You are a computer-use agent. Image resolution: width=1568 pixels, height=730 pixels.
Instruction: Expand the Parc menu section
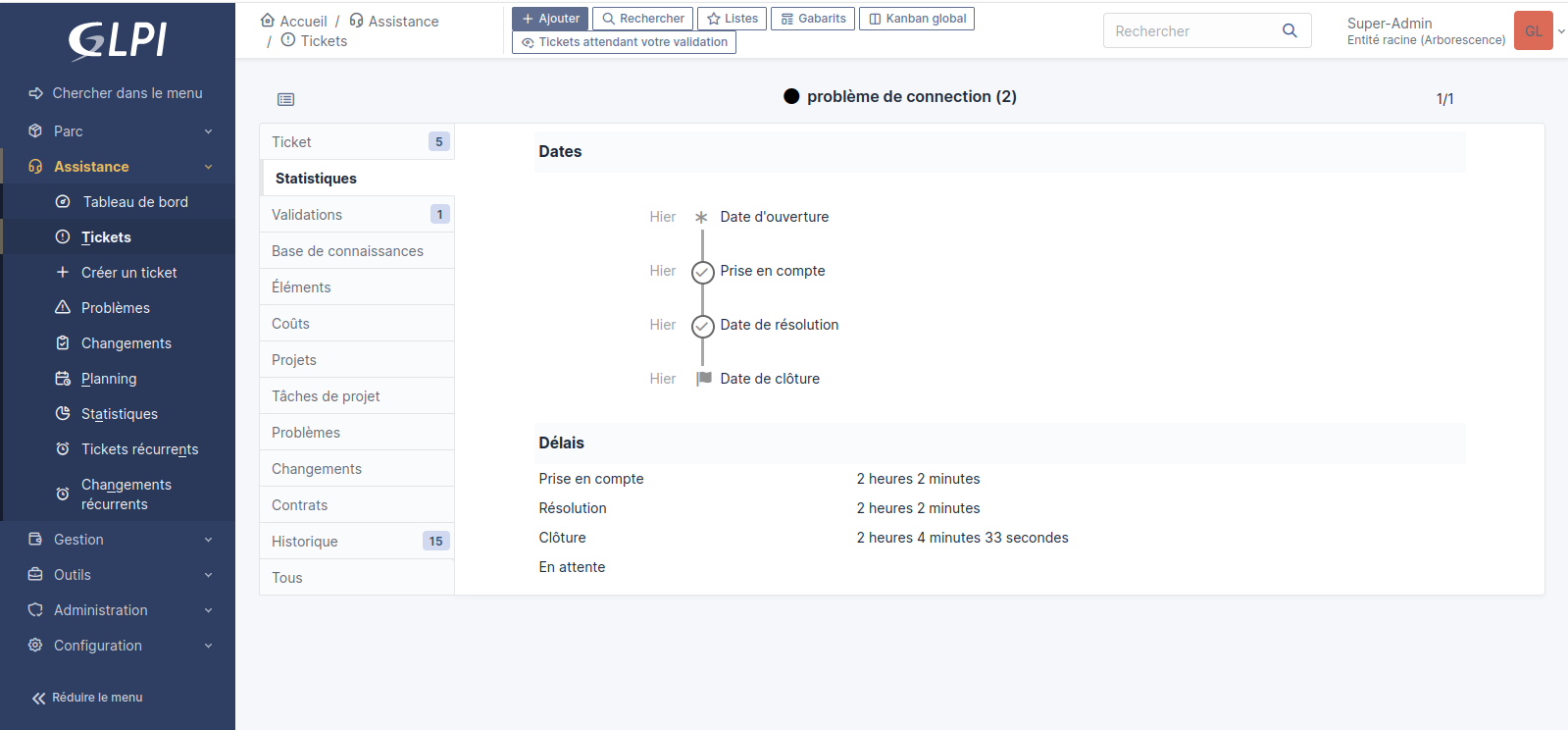pyautogui.click(x=118, y=131)
